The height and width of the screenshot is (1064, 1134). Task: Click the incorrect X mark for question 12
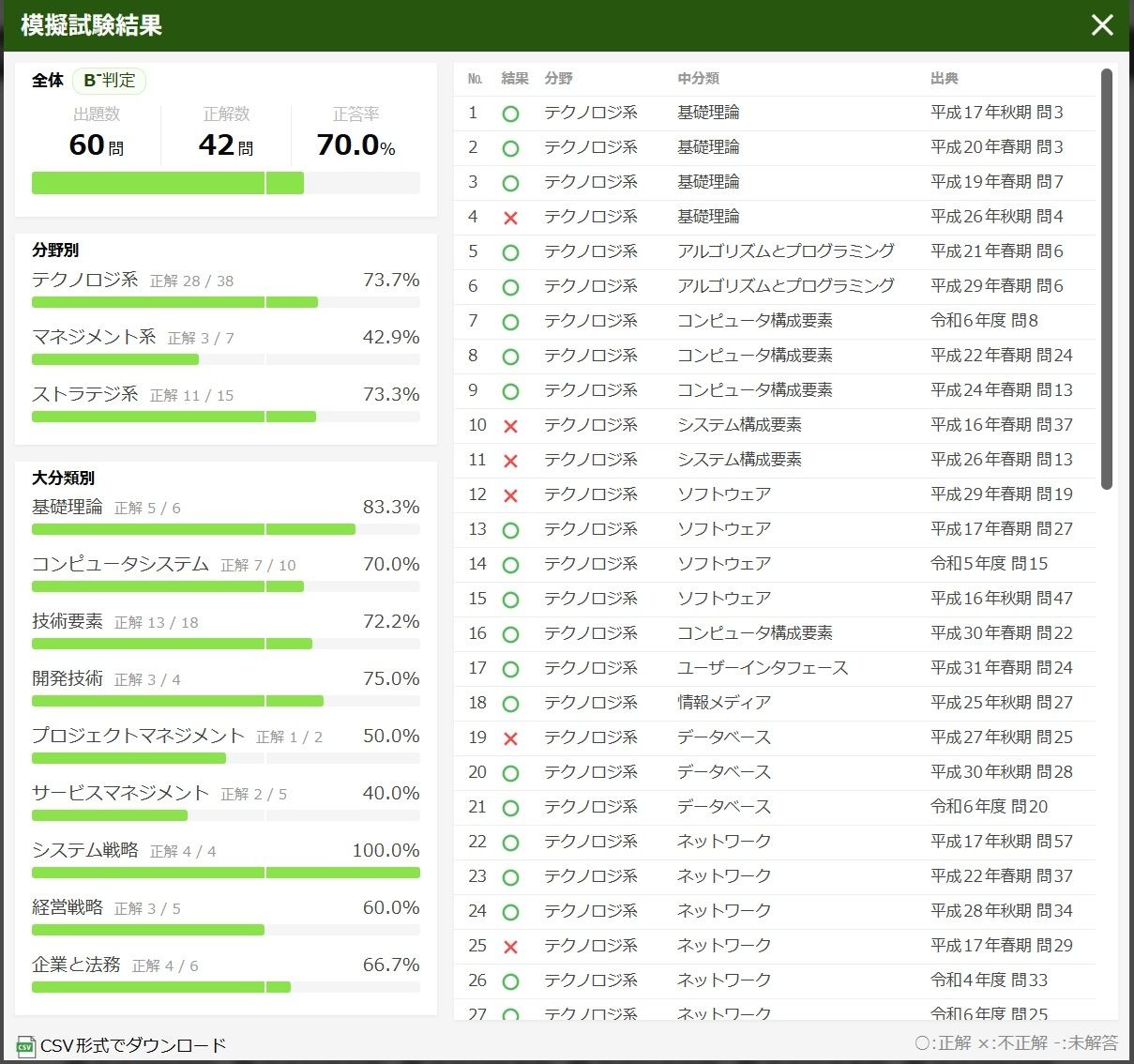click(510, 495)
